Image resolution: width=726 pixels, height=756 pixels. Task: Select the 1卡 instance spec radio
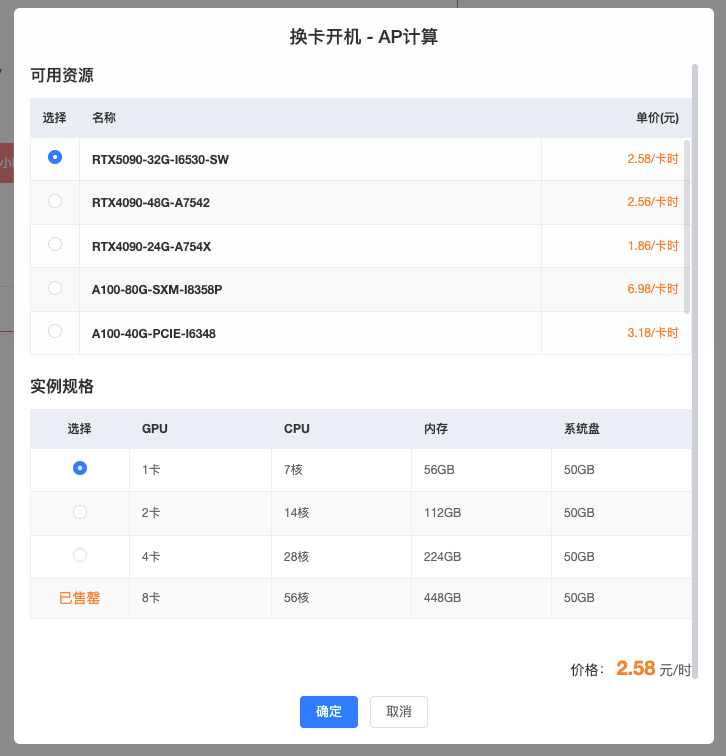tap(80, 468)
